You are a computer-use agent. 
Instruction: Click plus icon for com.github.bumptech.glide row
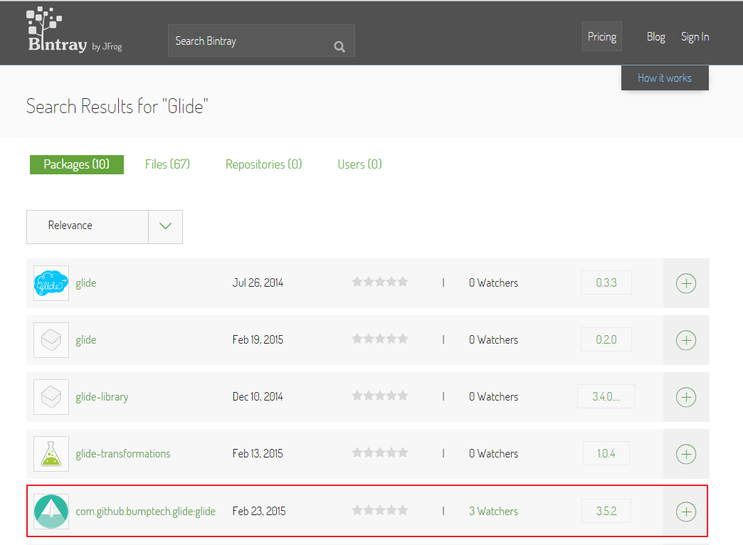click(686, 512)
